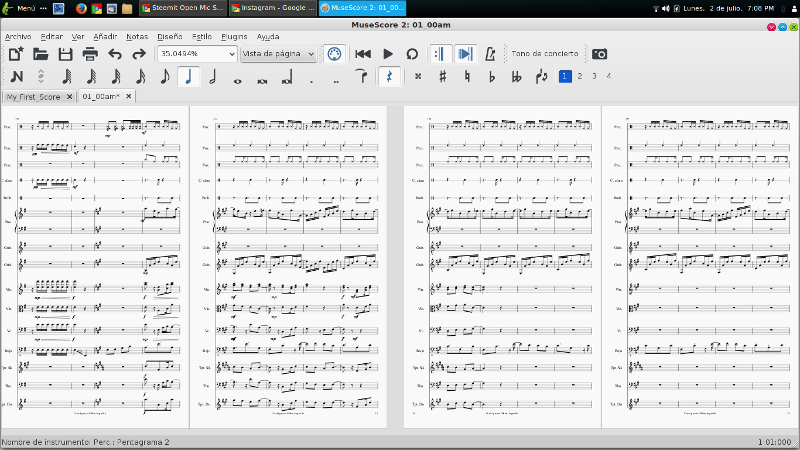Close the 01_00am score tab

129,96
